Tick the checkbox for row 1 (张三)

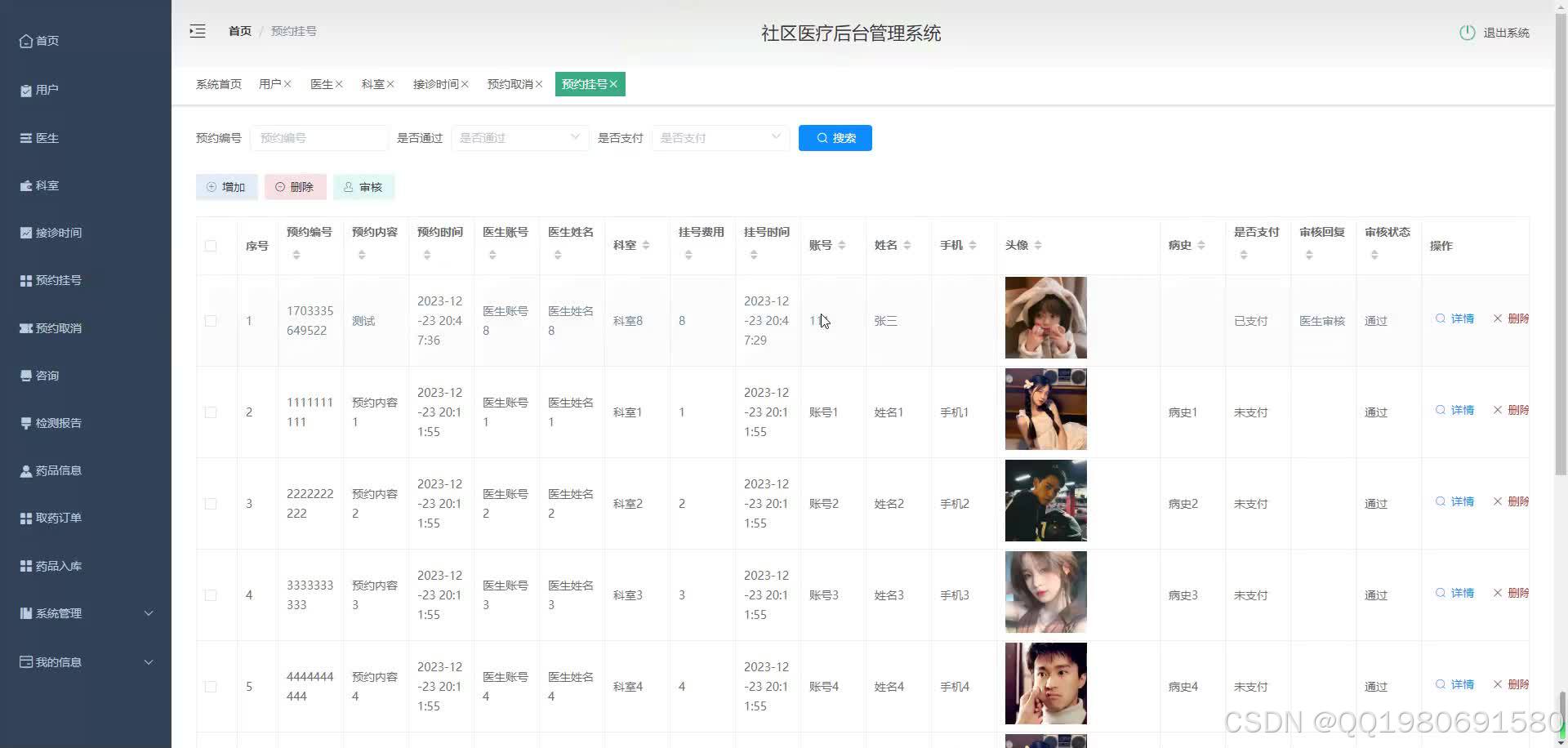[211, 321]
